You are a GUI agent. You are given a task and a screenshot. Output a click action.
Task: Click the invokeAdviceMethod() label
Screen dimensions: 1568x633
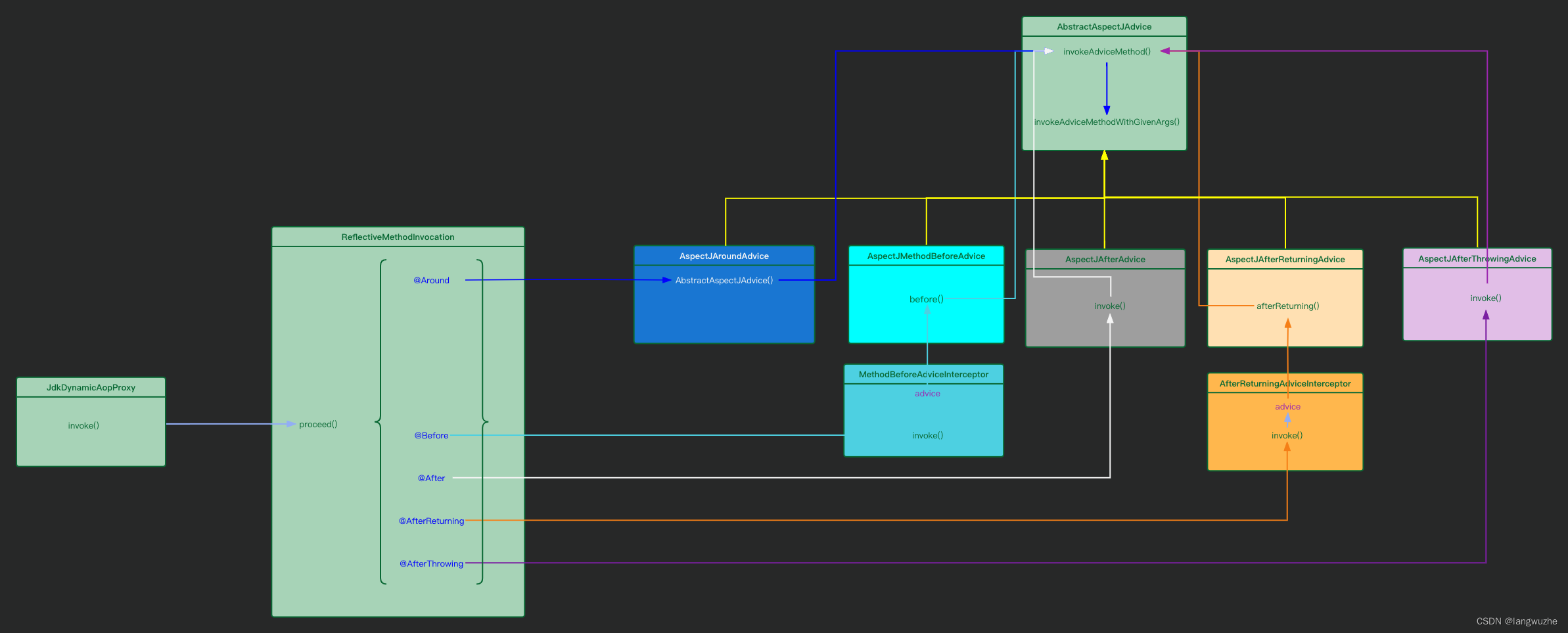(1107, 51)
